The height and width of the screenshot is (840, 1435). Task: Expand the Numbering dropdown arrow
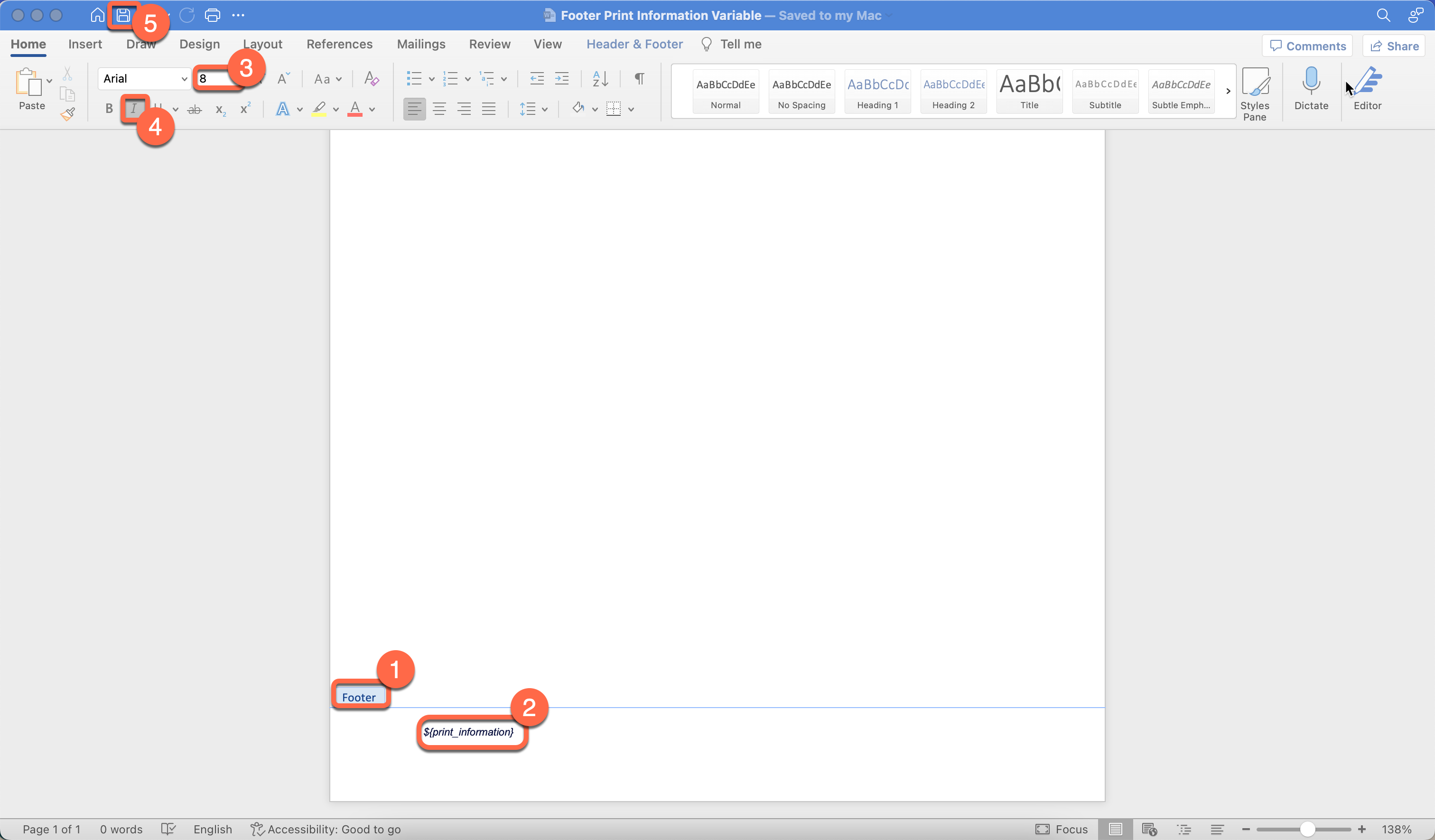[467, 79]
